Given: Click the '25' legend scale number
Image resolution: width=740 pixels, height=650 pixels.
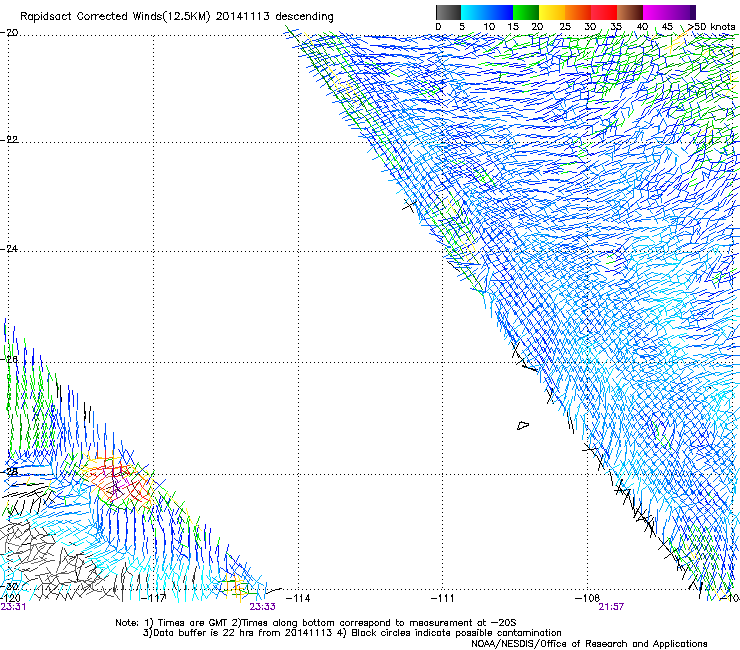Looking at the screenshot, I should pos(565,27).
